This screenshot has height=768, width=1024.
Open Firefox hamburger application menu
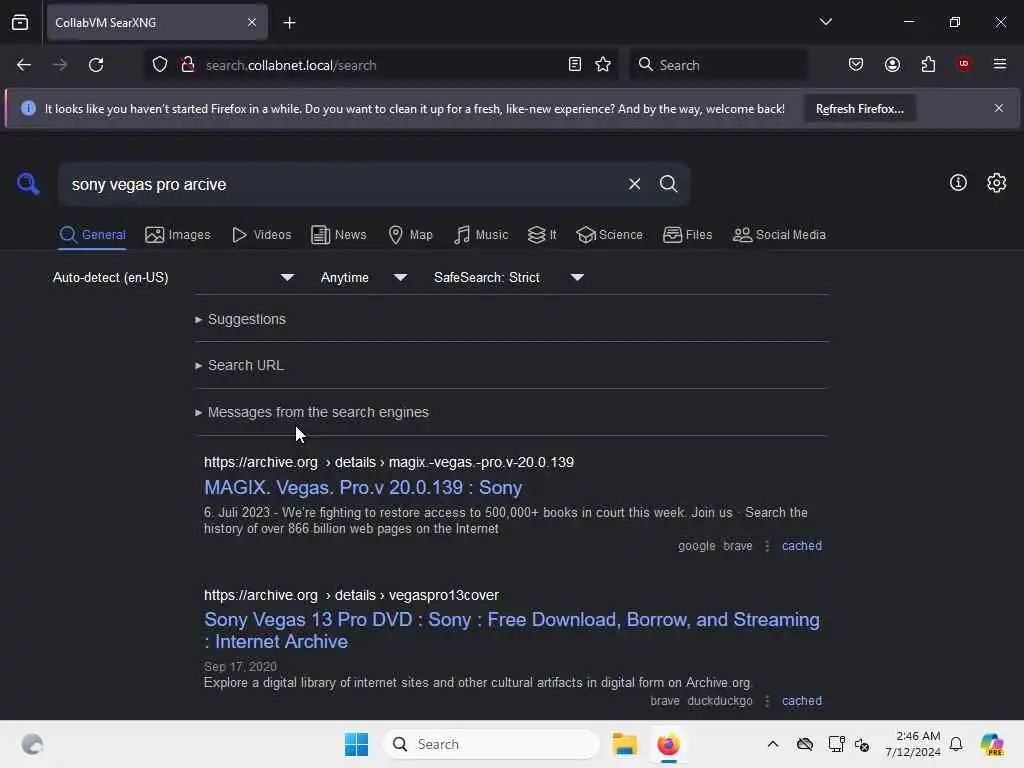click(1000, 65)
